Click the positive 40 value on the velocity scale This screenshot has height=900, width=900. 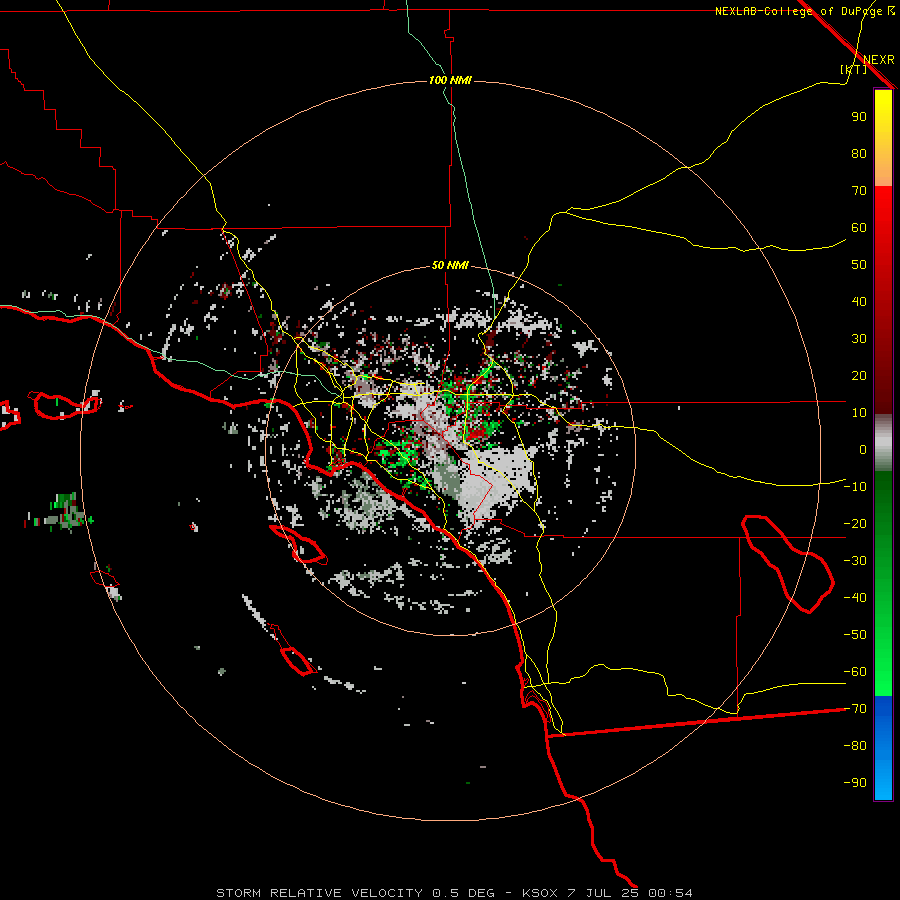pyautogui.click(x=859, y=302)
